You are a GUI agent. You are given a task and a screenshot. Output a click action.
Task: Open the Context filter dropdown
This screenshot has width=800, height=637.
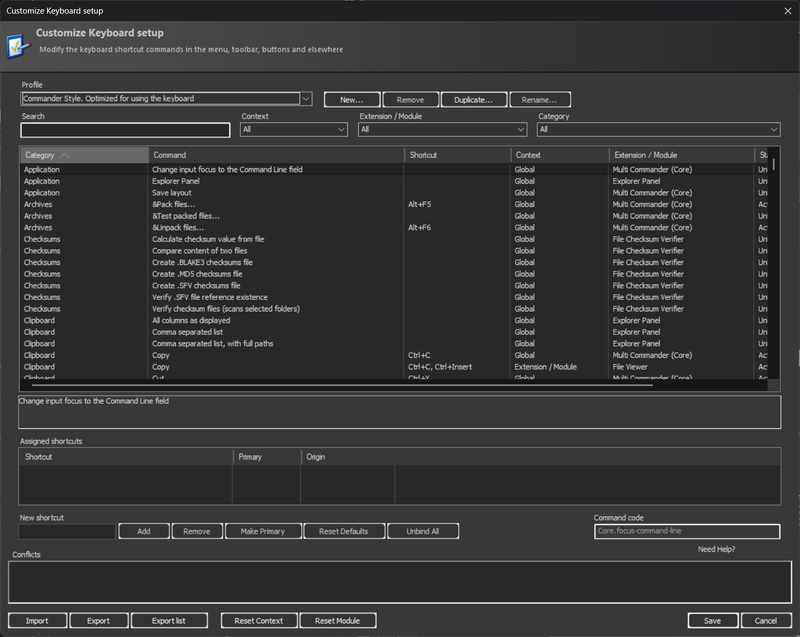click(294, 130)
